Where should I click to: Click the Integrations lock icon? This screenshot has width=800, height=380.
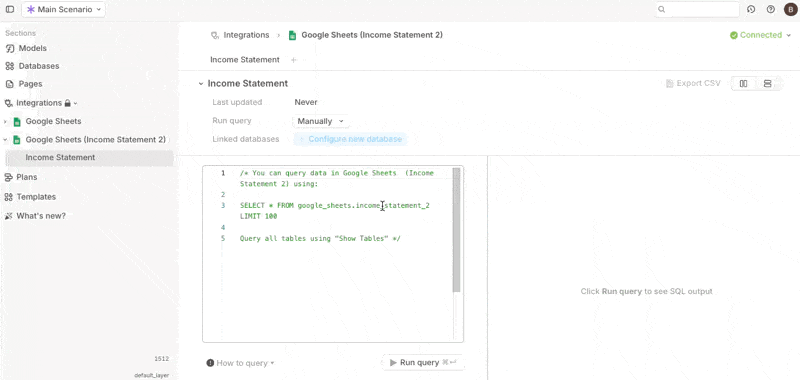click(67, 103)
